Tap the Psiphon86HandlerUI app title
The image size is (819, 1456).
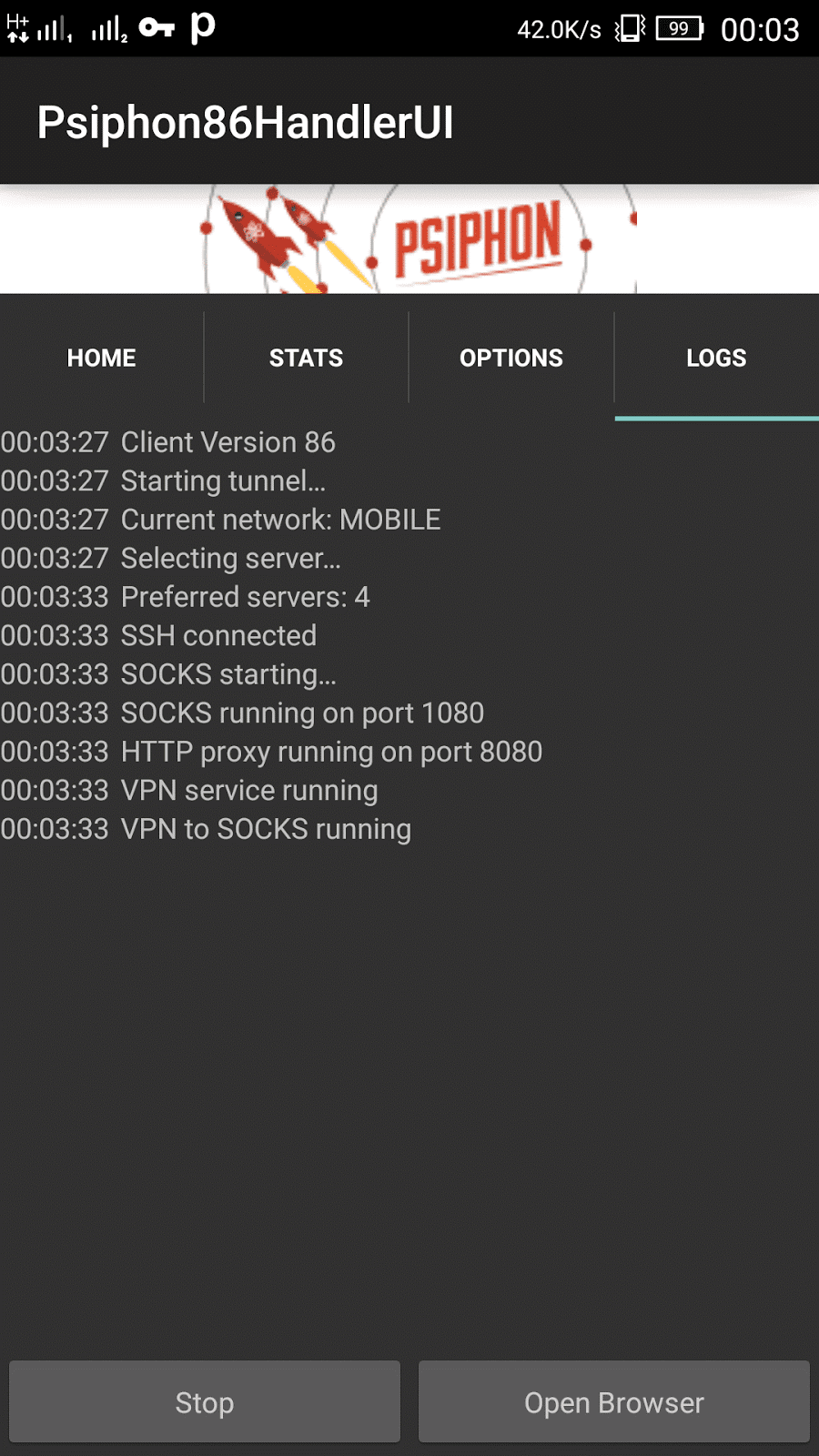tap(246, 123)
